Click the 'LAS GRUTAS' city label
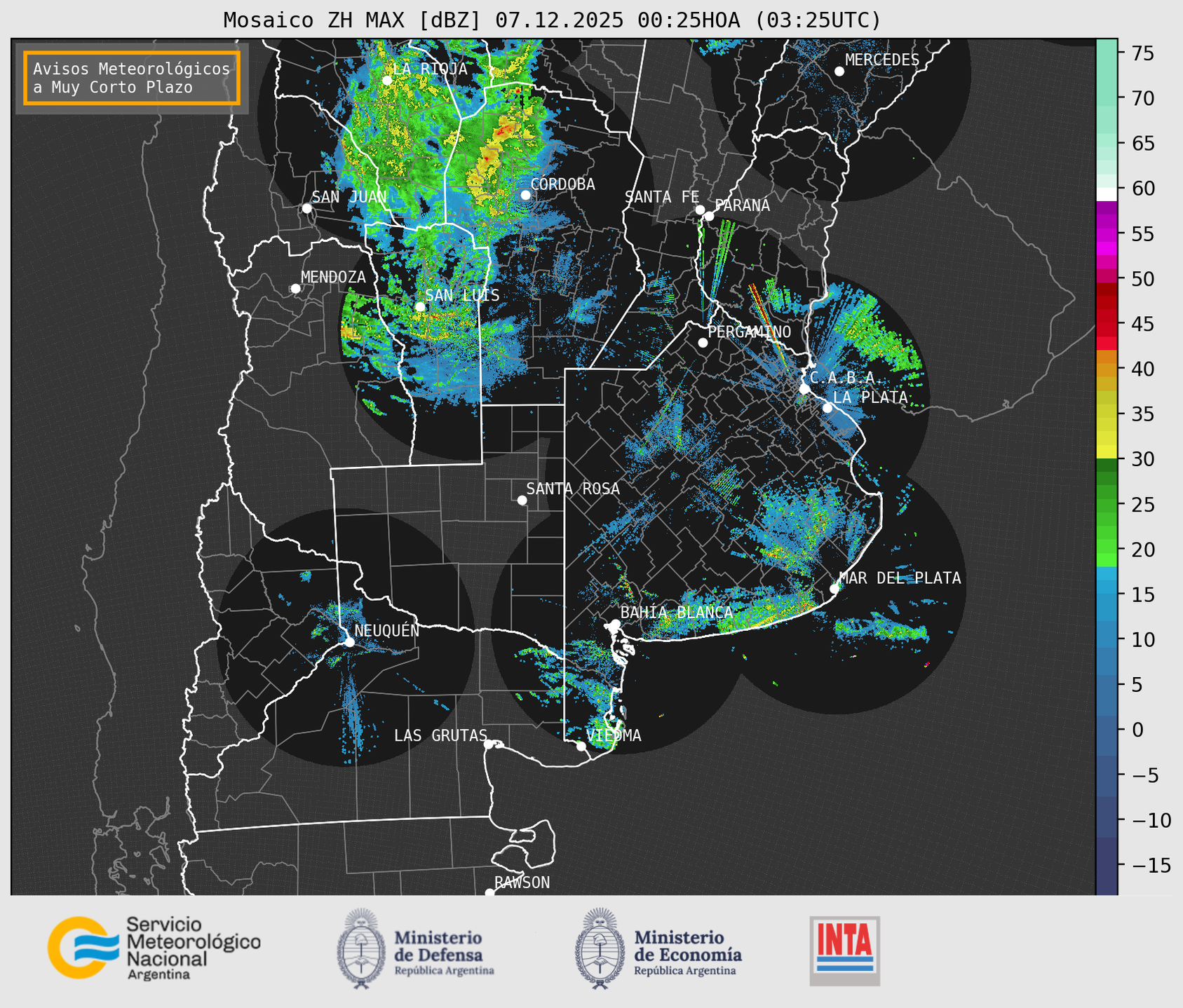 click(x=440, y=735)
